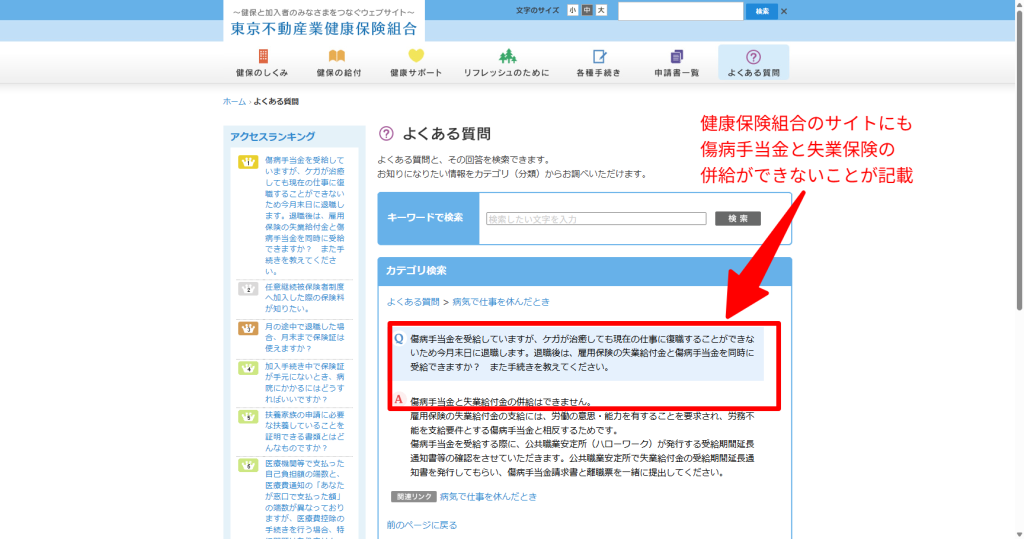Click the Q question text block
The width and height of the screenshot is (1024, 539).
coord(577,353)
